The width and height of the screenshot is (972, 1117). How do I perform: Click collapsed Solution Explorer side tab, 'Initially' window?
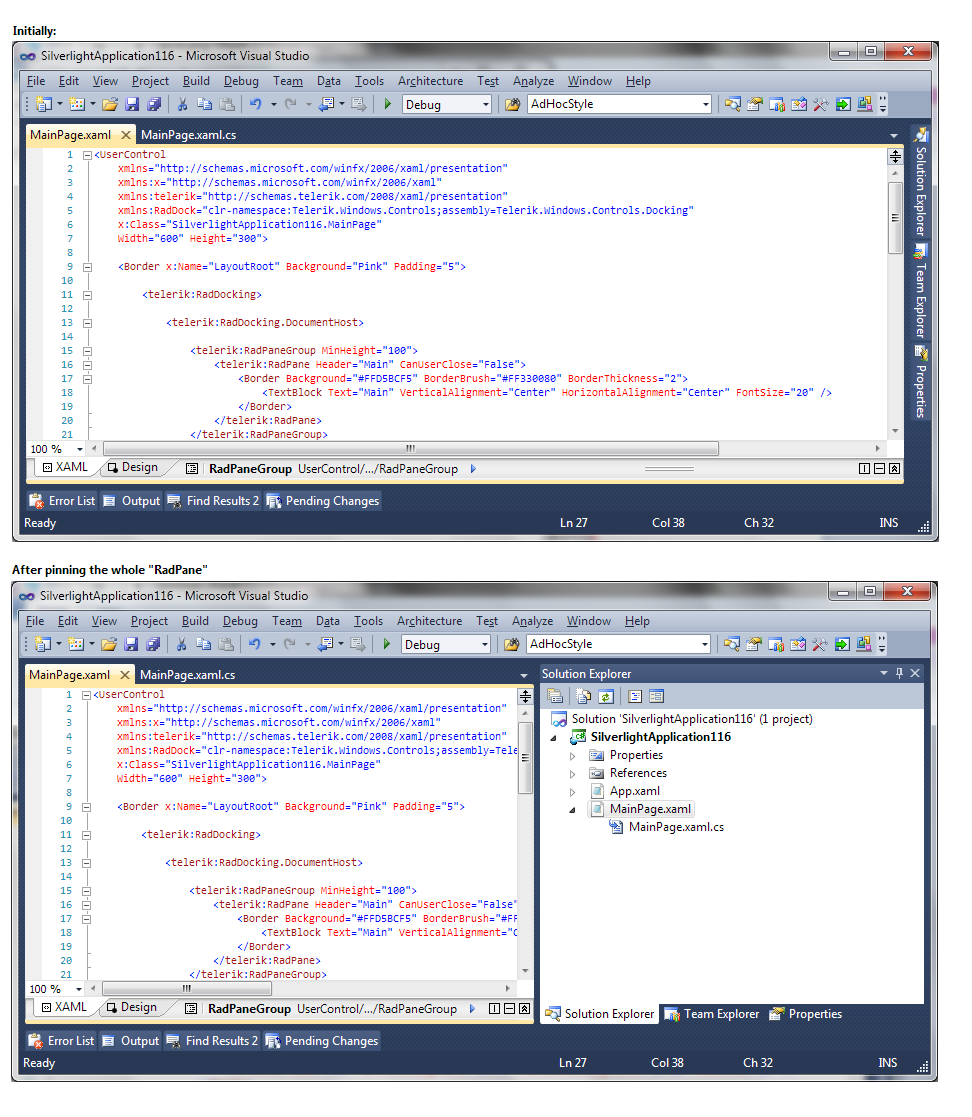pyautogui.click(x=921, y=182)
